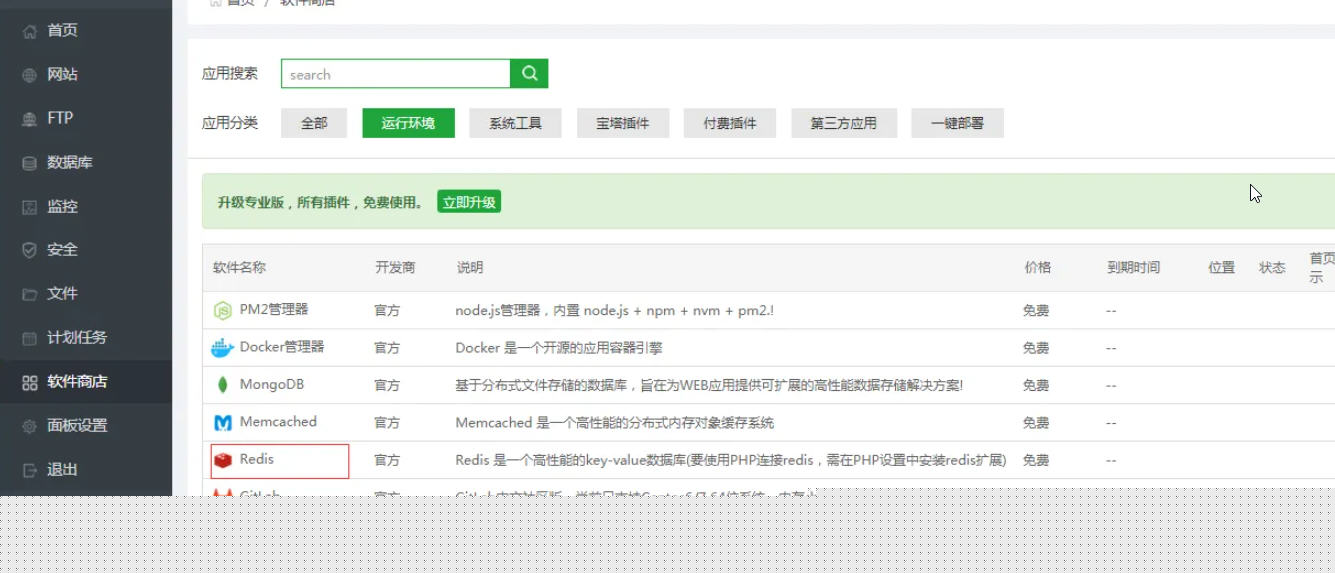1335x573 pixels.
Task: Open 首页 home in the sidebar
Action: (x=62, y=30)
